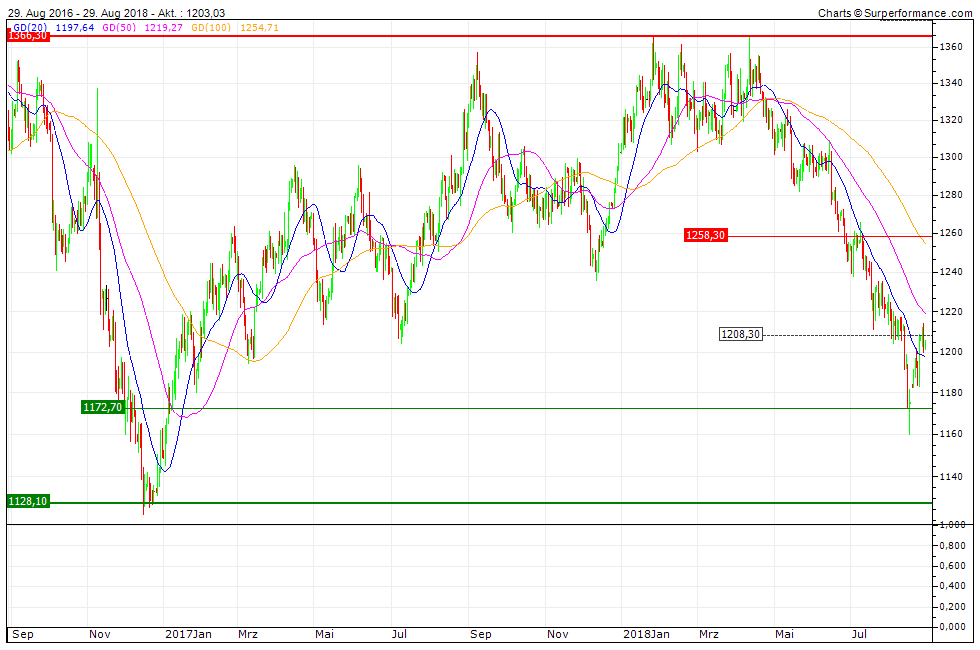The height and width of the screenshot is (650, 980).
Task: Click the GD(20) value 1197,64 readout
Action: click(x=73, y=27)
